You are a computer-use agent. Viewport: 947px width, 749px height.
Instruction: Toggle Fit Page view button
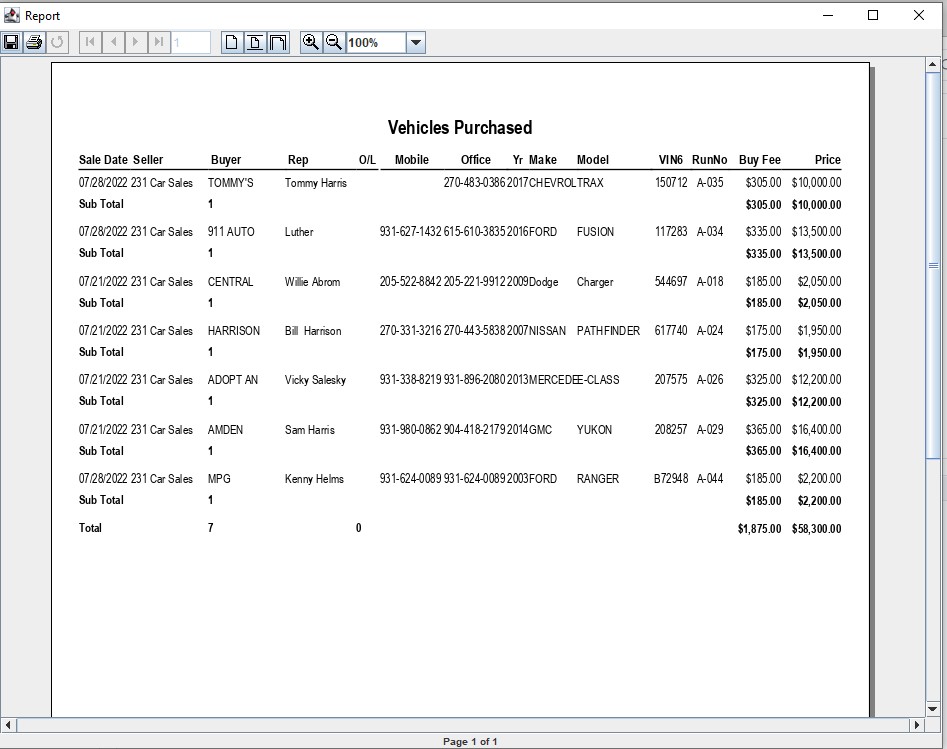[x=255, y=42]
